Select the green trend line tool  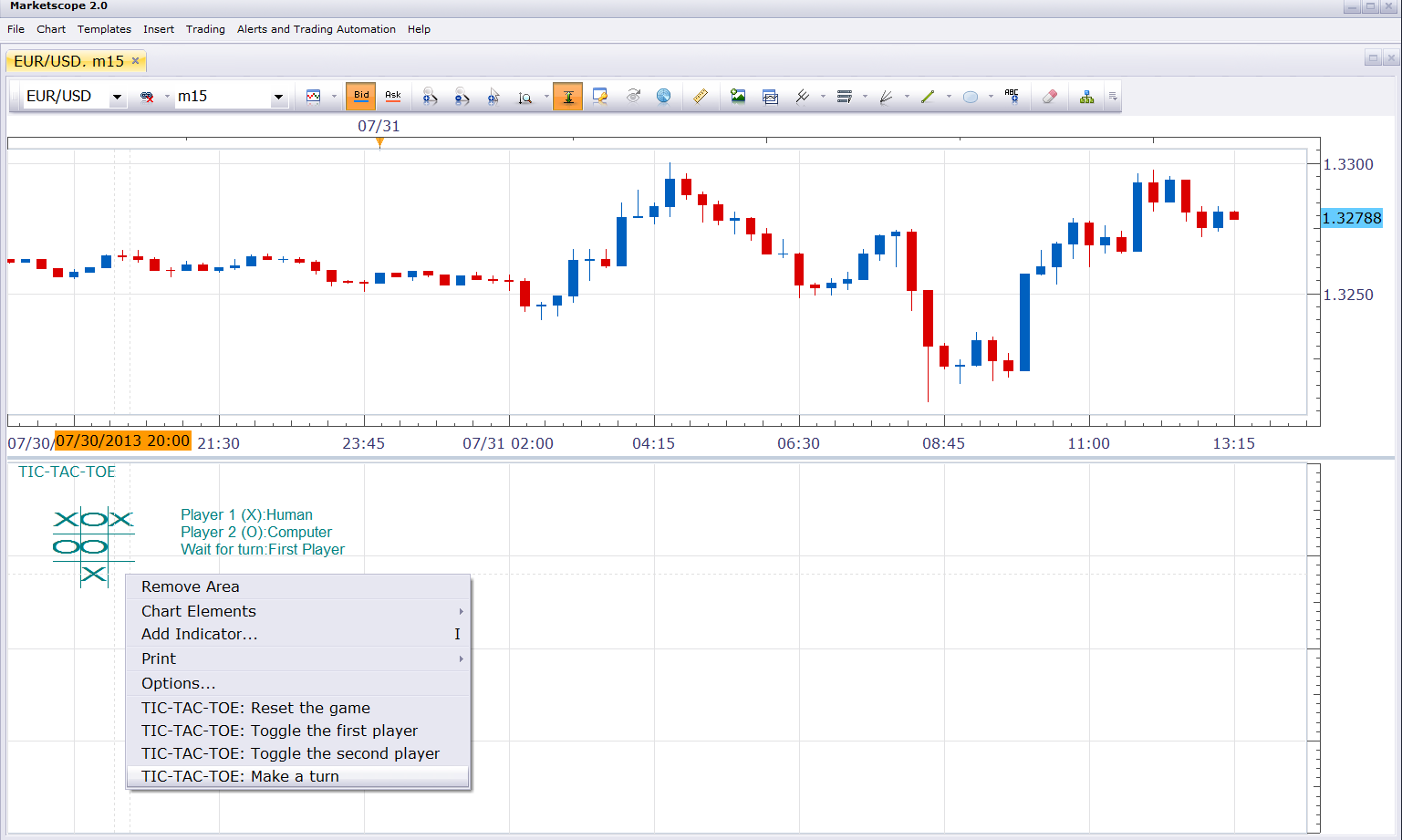(928, 96)
